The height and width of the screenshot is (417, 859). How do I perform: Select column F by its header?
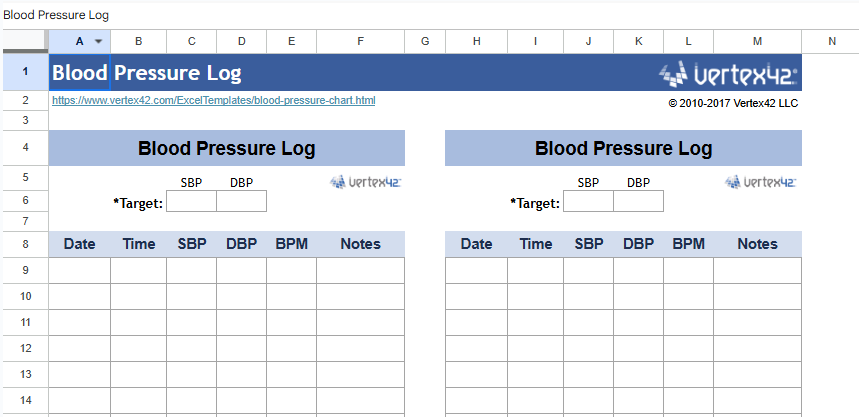click(360, 41)
